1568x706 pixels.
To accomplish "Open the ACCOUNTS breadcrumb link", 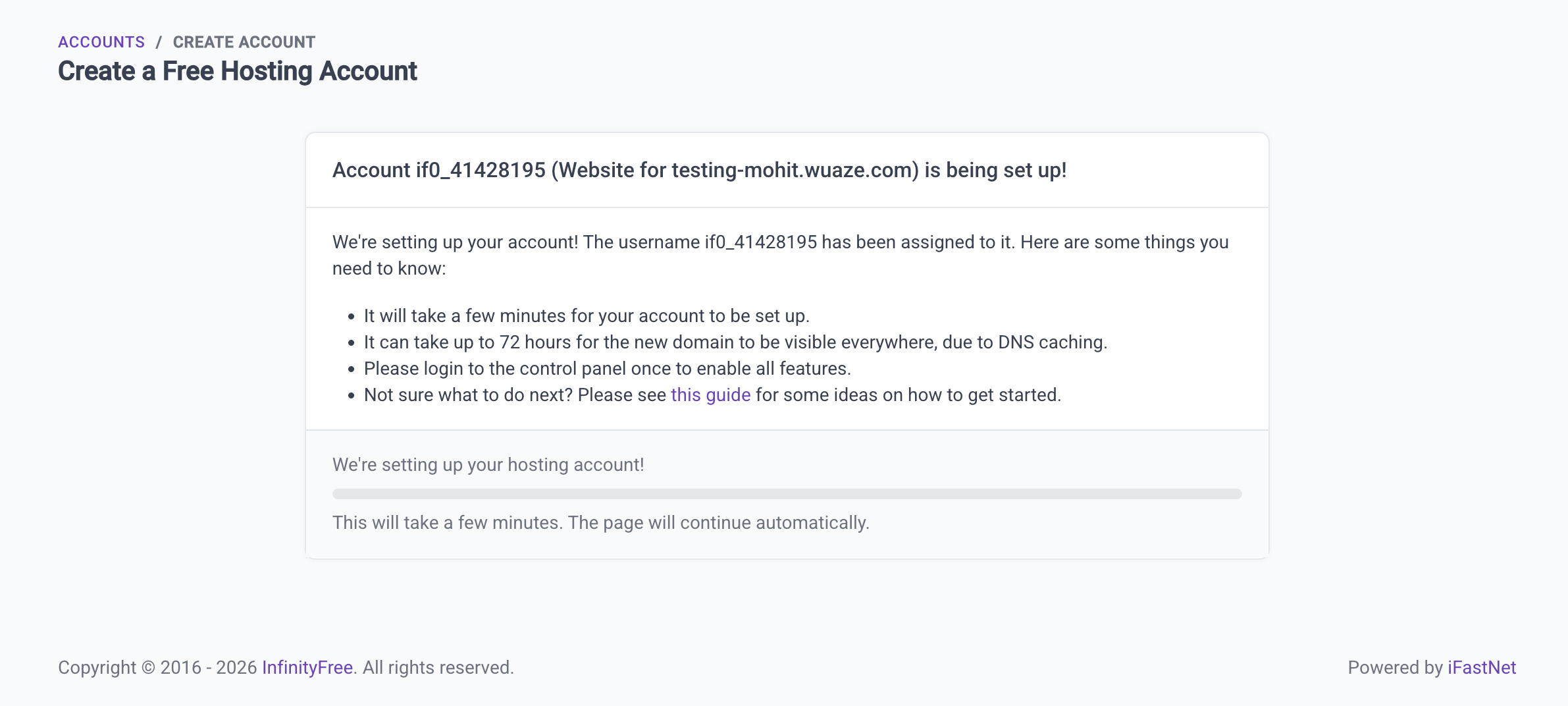I will point(101,42).
